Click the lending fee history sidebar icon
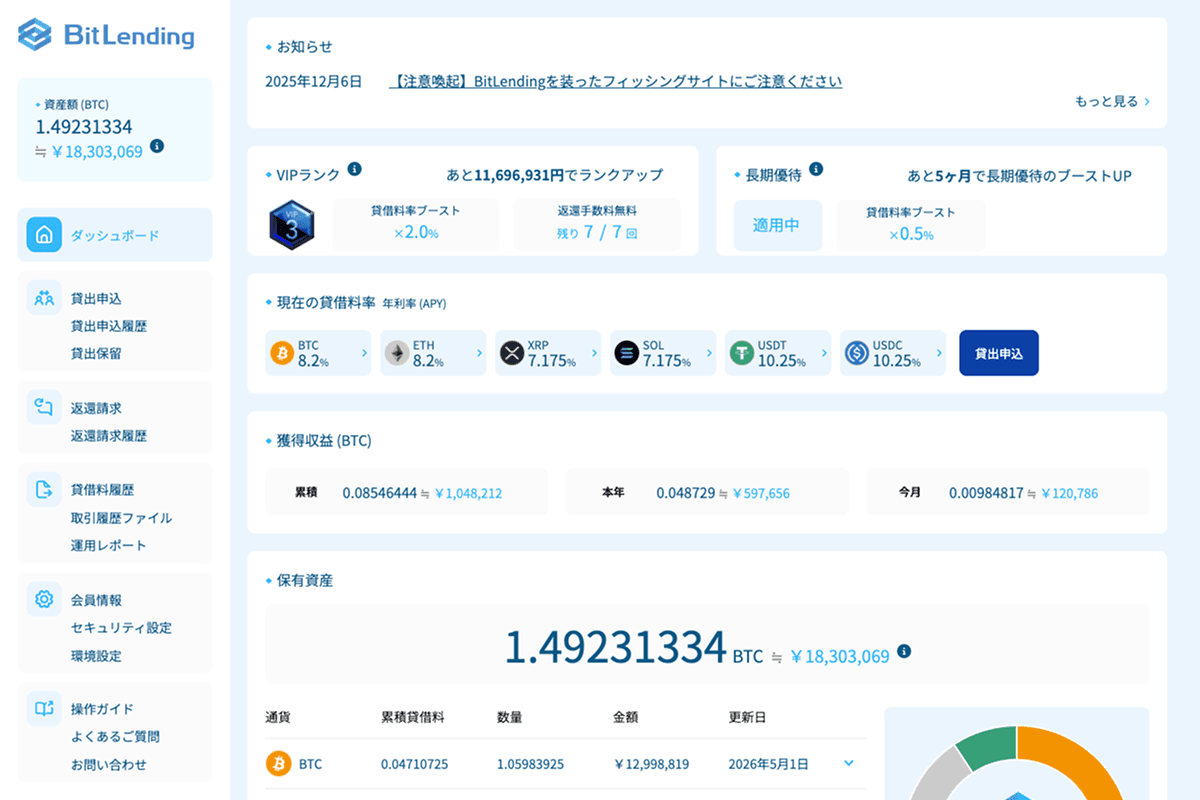Image resolution: width=1200 pixels, height=800 pixels. [x=44, y=490]
